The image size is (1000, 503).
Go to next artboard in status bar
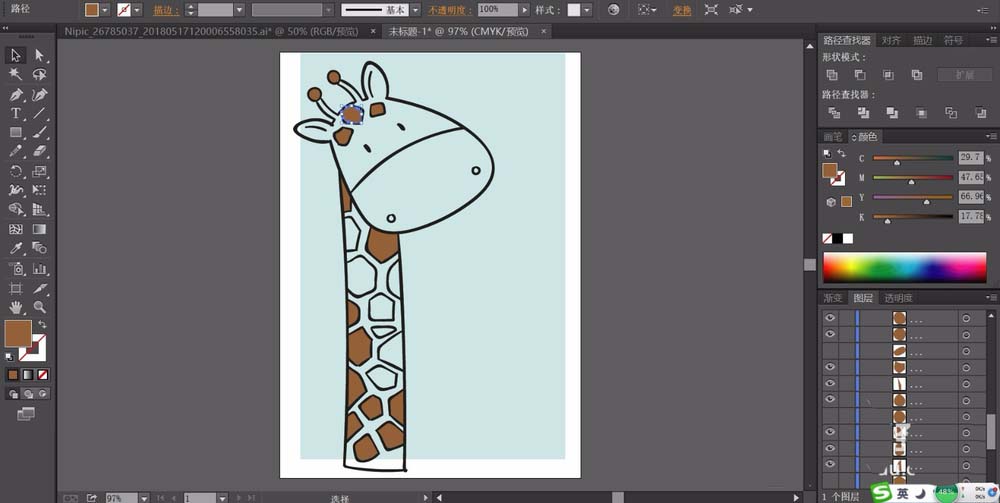click(239, 498)
